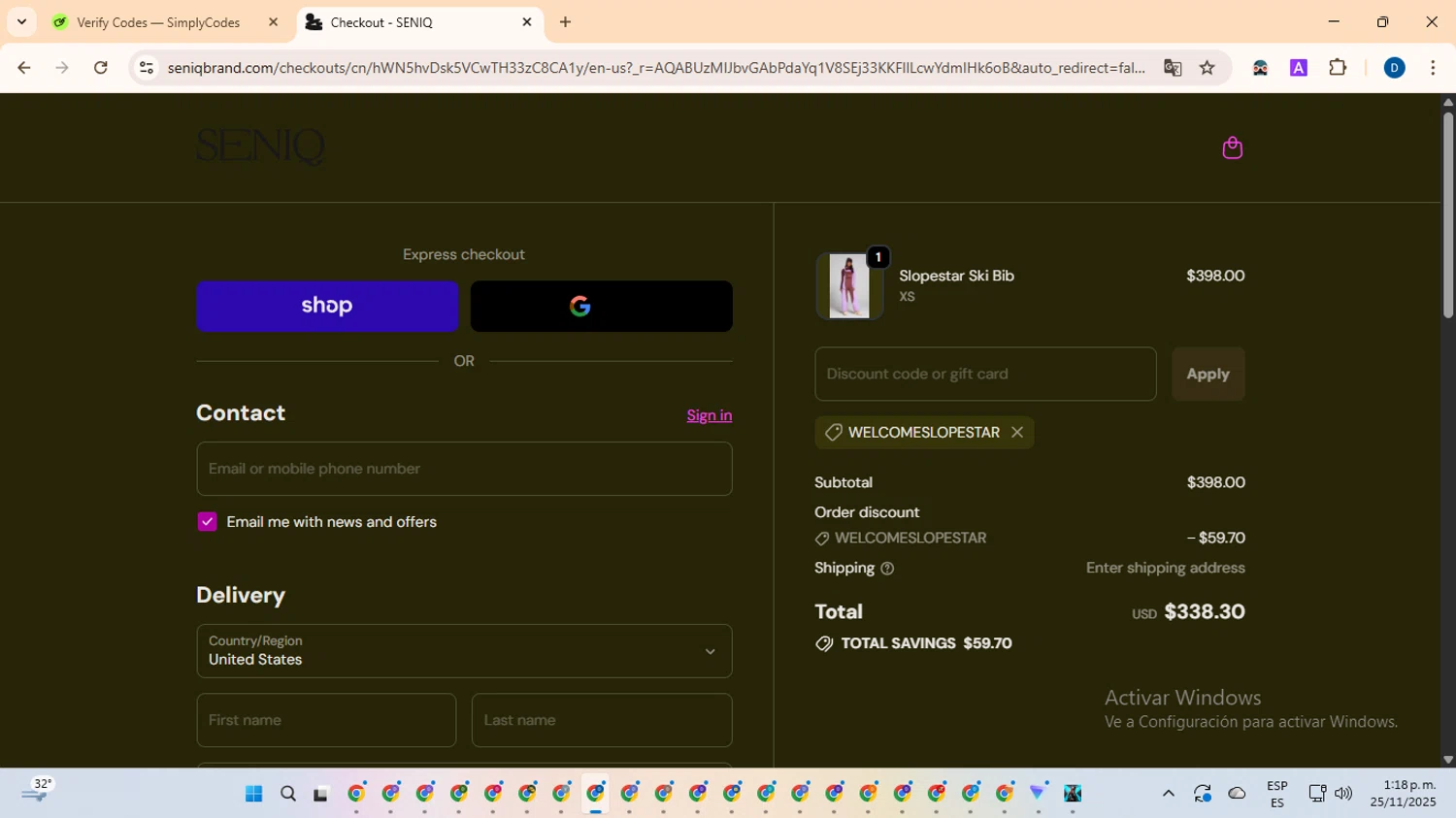Click the Sign in link
This screenshot has height=818, width=1456.
[x=709, y=415]
